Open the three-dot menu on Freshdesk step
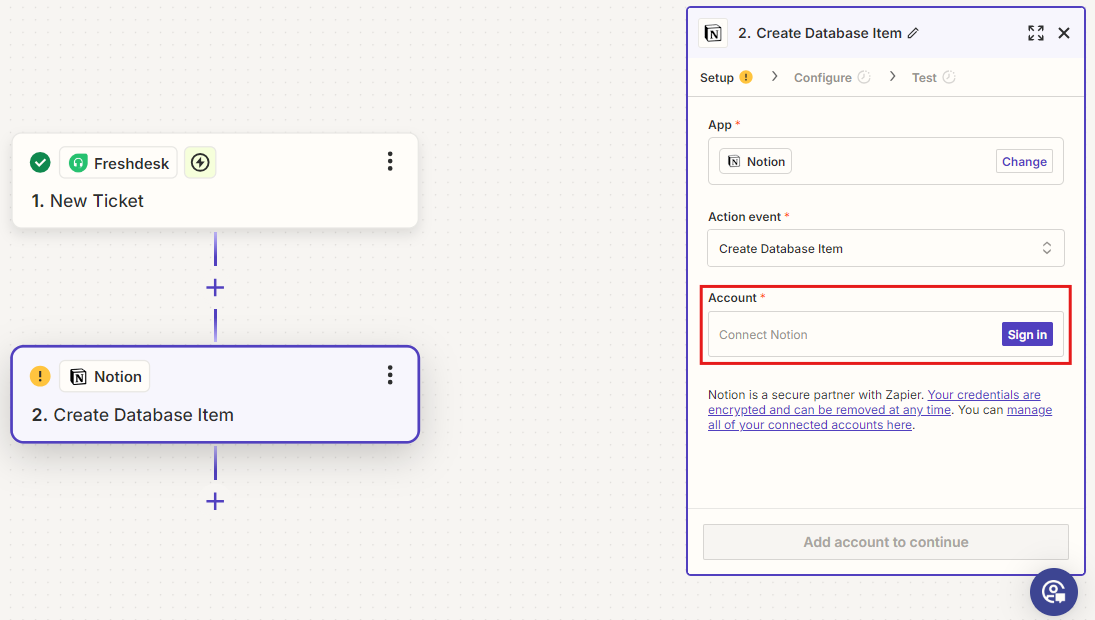 click(390, 161)
